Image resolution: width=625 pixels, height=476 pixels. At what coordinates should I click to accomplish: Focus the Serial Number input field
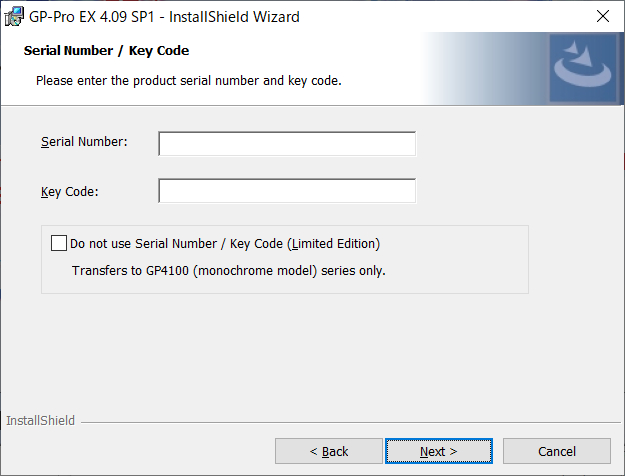pyautogui.click(x=287, y=144)
